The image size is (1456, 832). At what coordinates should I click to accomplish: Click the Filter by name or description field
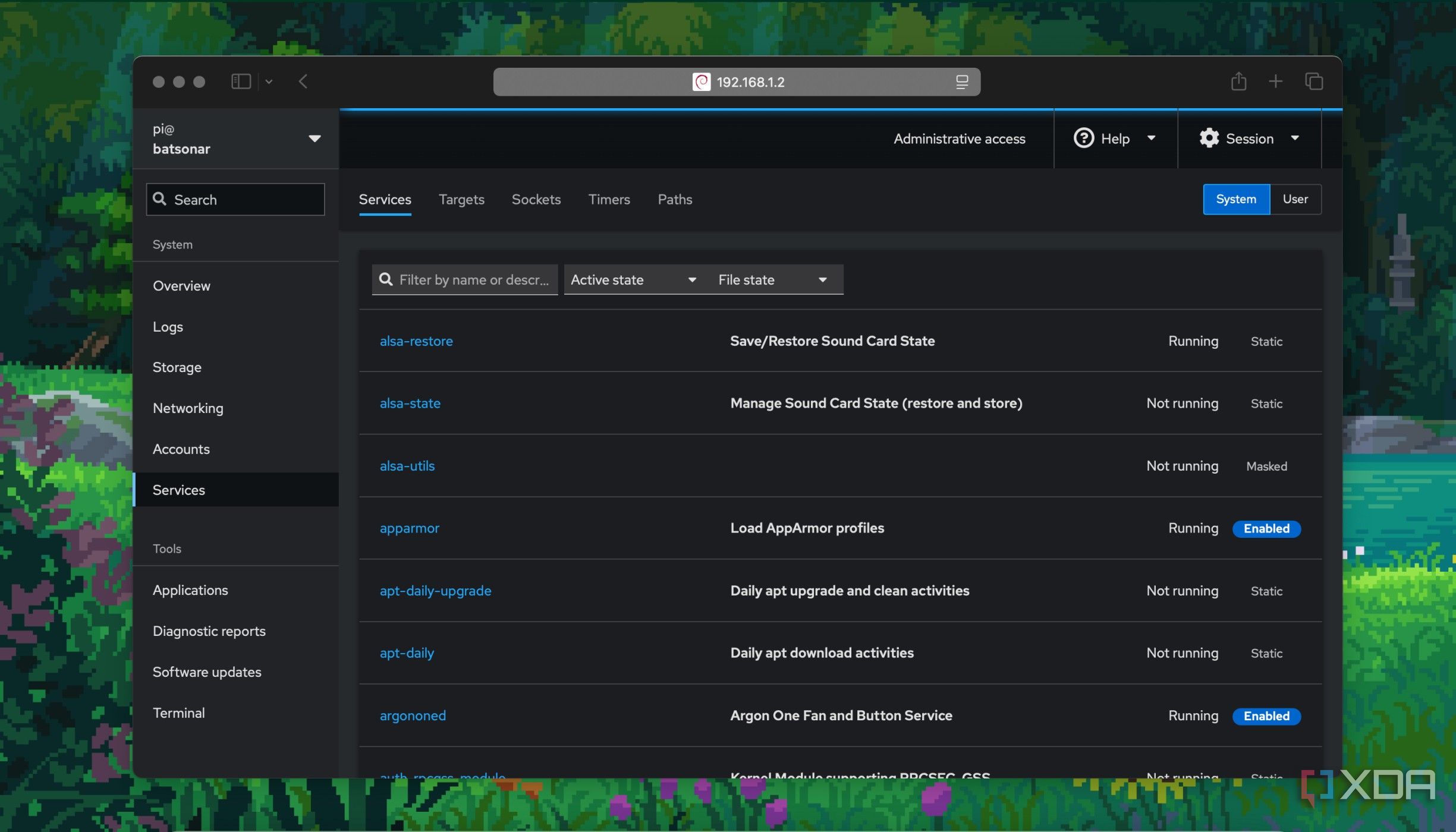click(x=465, y=280)
